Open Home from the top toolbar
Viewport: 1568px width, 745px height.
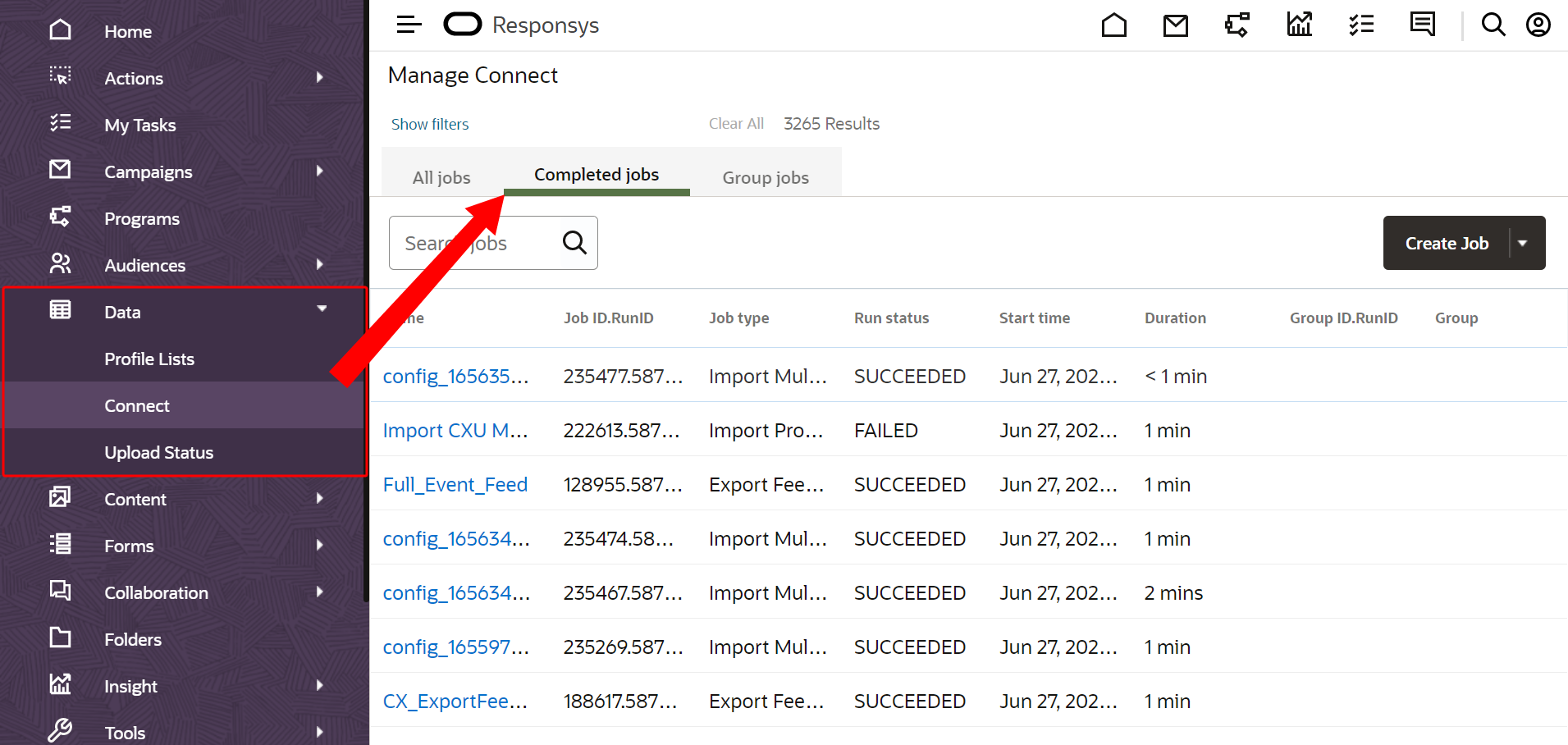click(x=1113, y=25)
